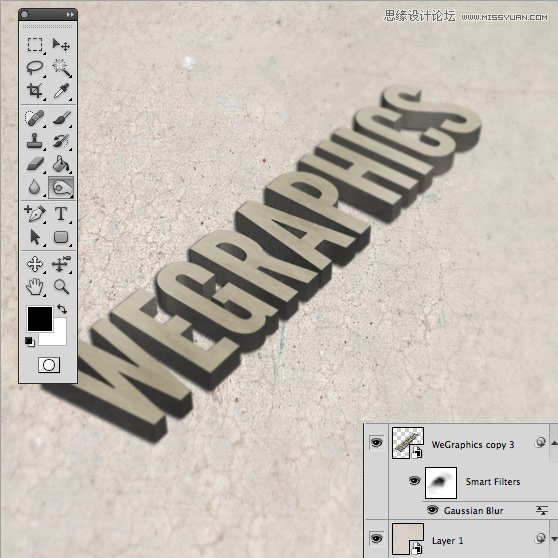
Task: Select the Lasso tool
Action: click(x=35, y=68)
